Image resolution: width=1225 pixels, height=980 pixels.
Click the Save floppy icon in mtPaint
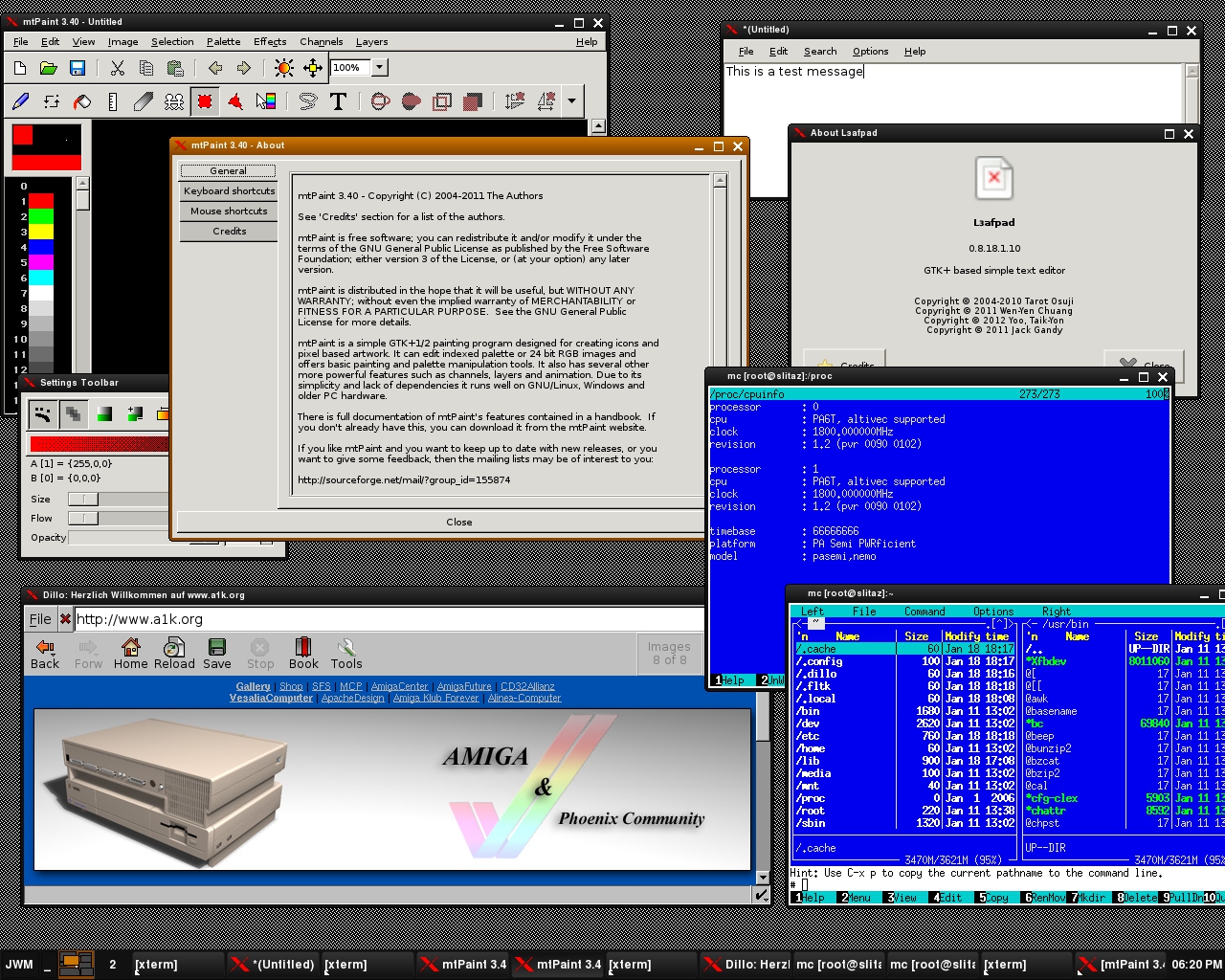pos(78,68)
